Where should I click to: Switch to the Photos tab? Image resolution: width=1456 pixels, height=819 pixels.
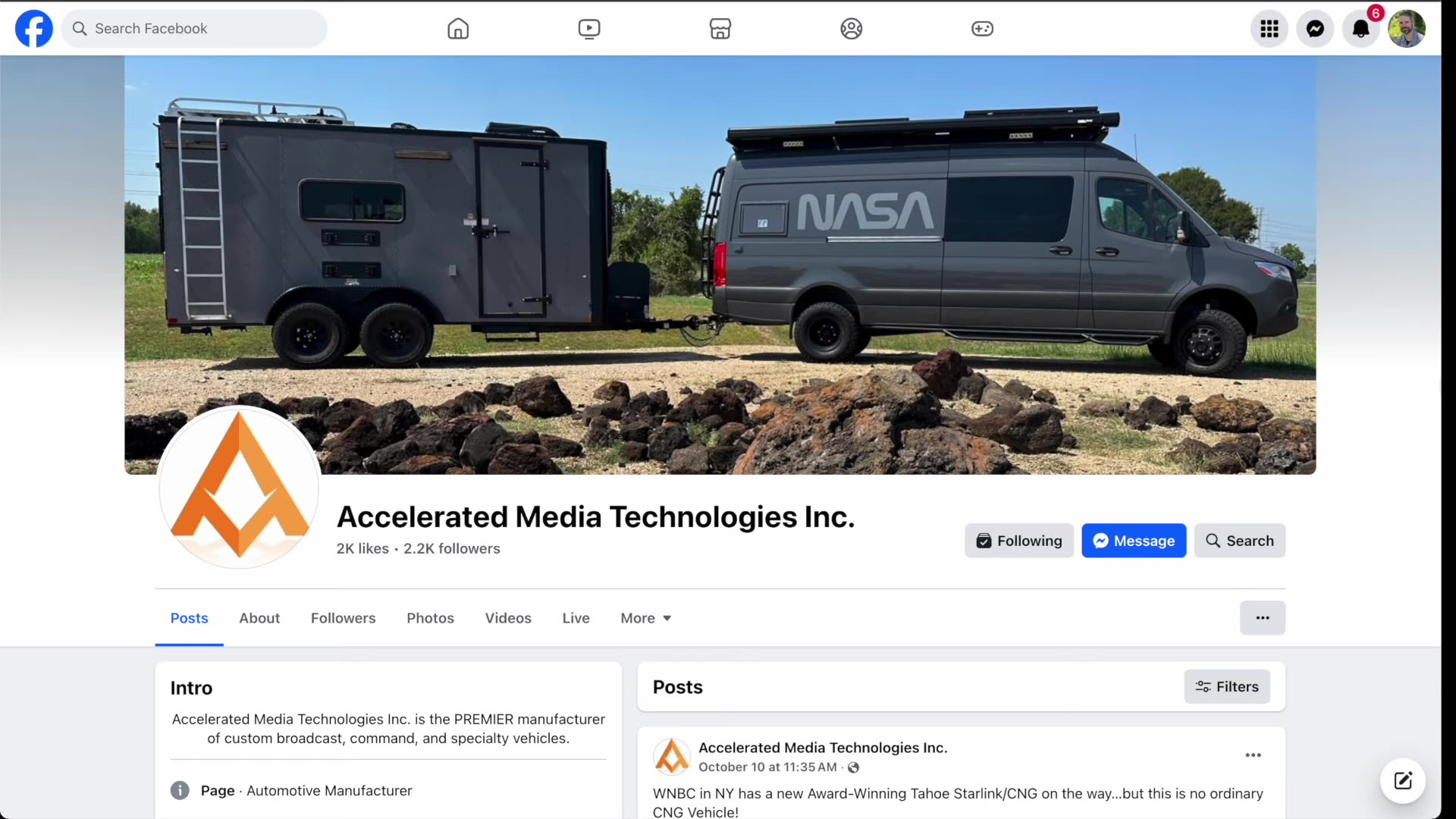coord(430,618)
